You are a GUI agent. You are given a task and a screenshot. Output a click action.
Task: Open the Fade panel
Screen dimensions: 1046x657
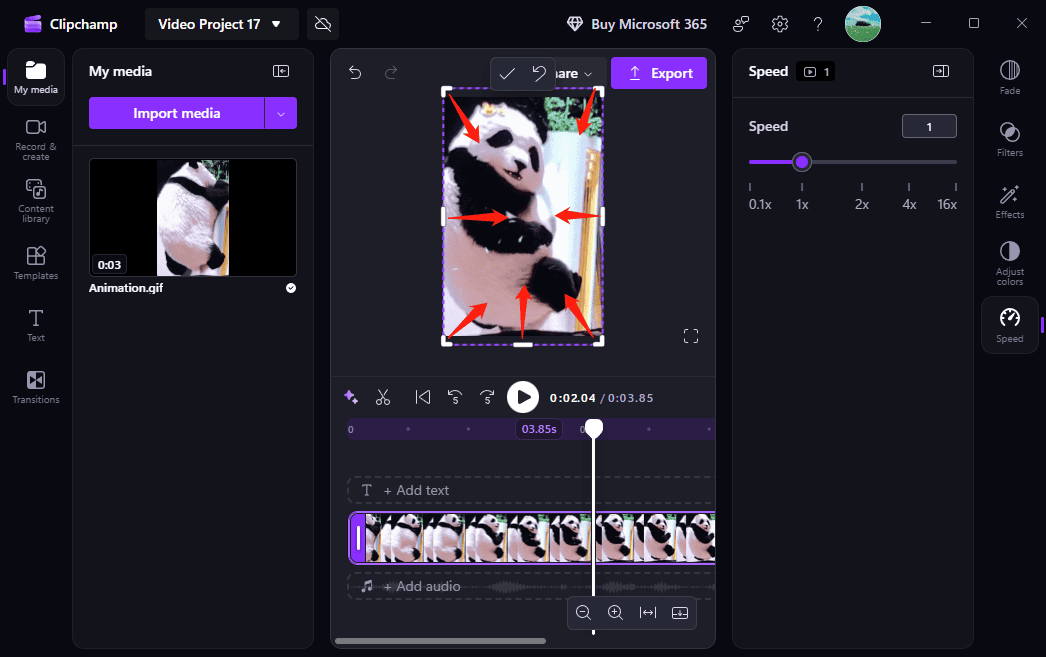pyautogui.click(x=1009, y=77)
